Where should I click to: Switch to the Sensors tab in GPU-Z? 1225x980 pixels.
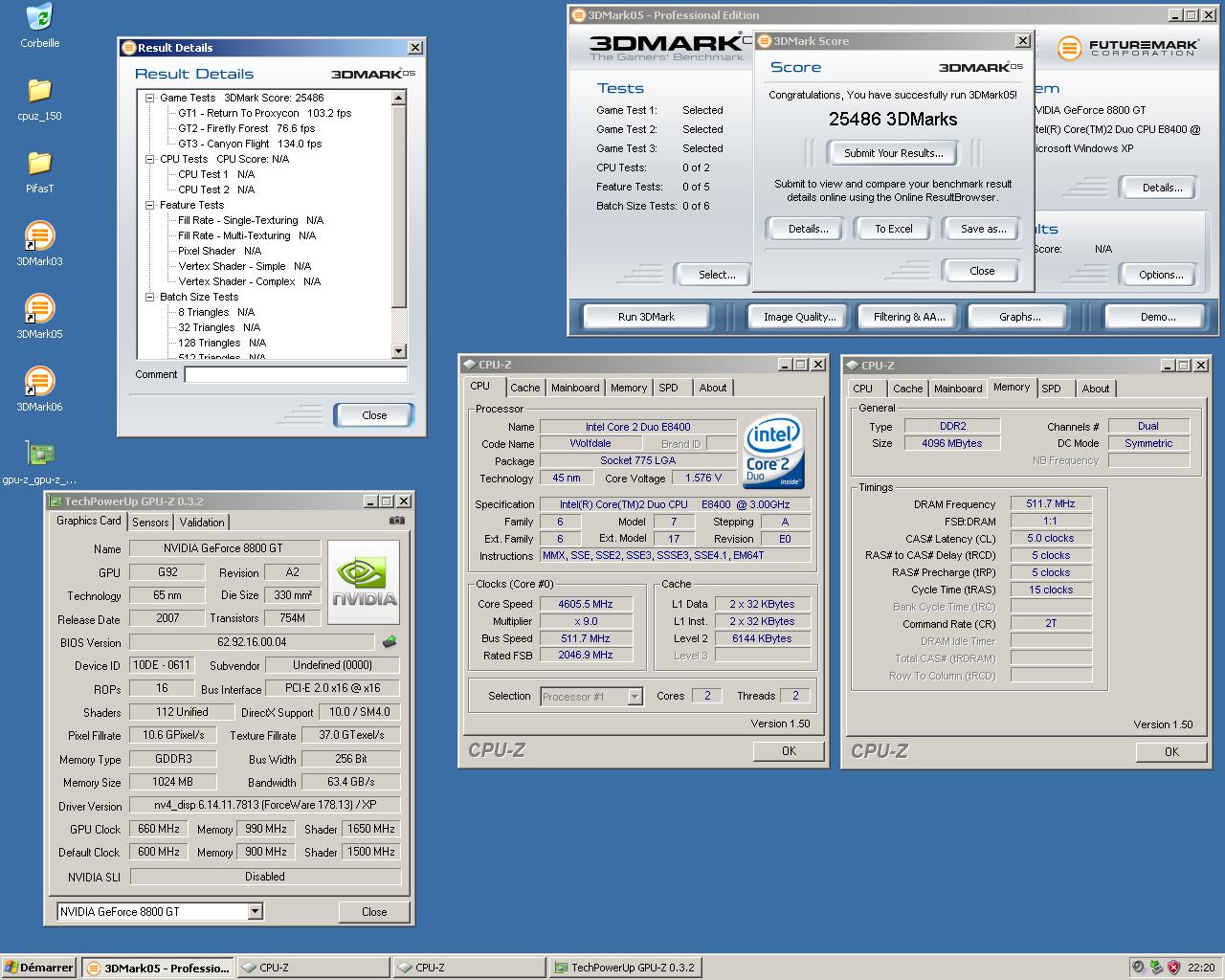point(150,522)
